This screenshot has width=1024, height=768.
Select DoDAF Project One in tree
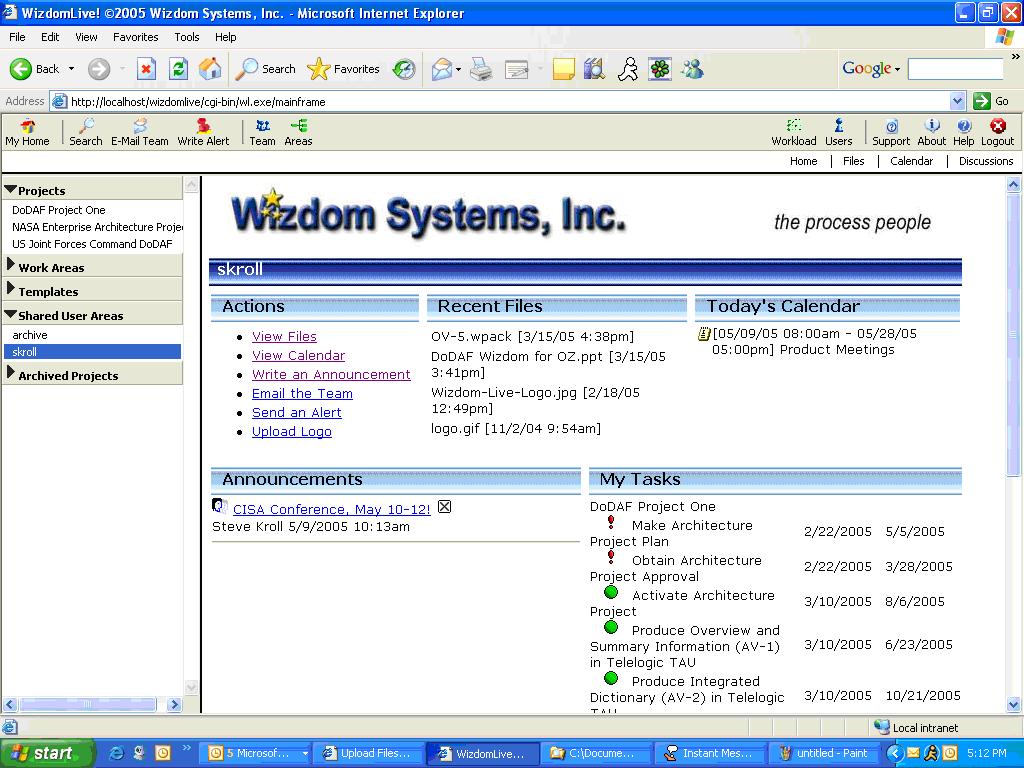click(x=59, y=210)
